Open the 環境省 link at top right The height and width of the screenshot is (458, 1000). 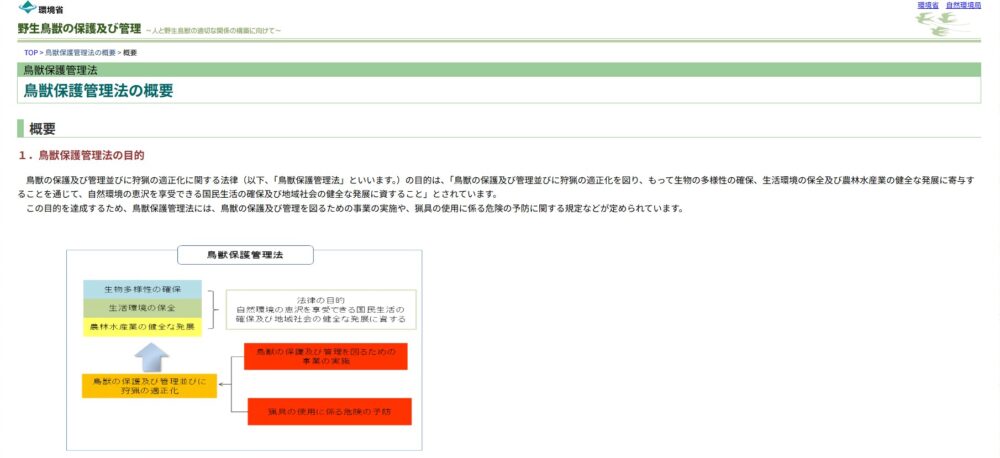(x=927, y=5)
